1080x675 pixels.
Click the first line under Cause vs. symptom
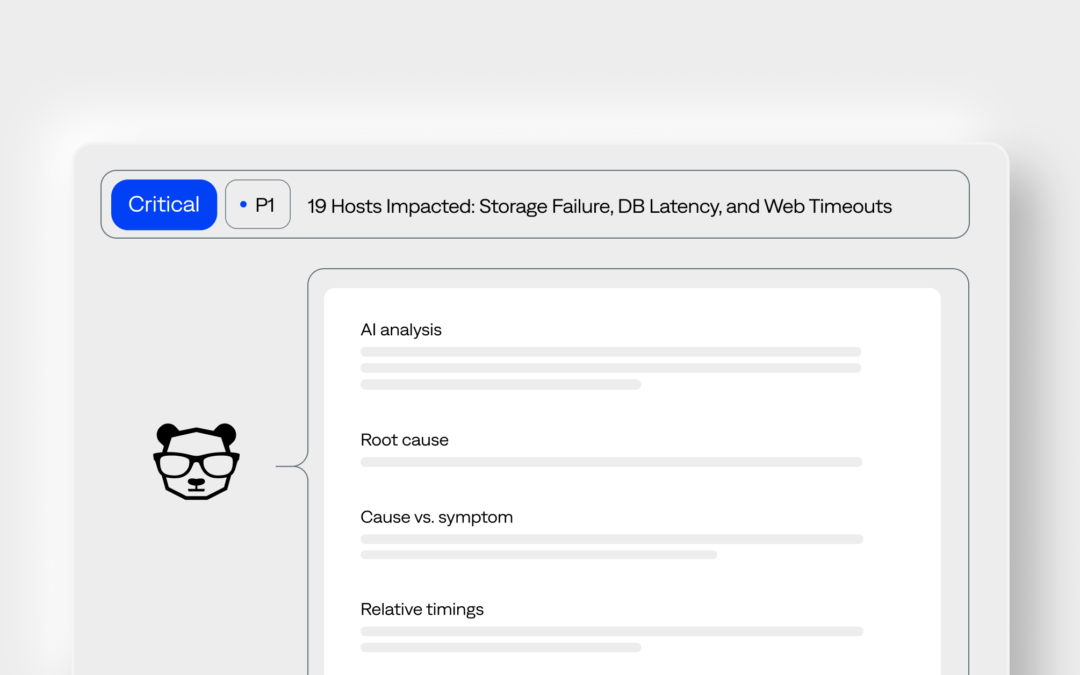click(x=612, y=539)
